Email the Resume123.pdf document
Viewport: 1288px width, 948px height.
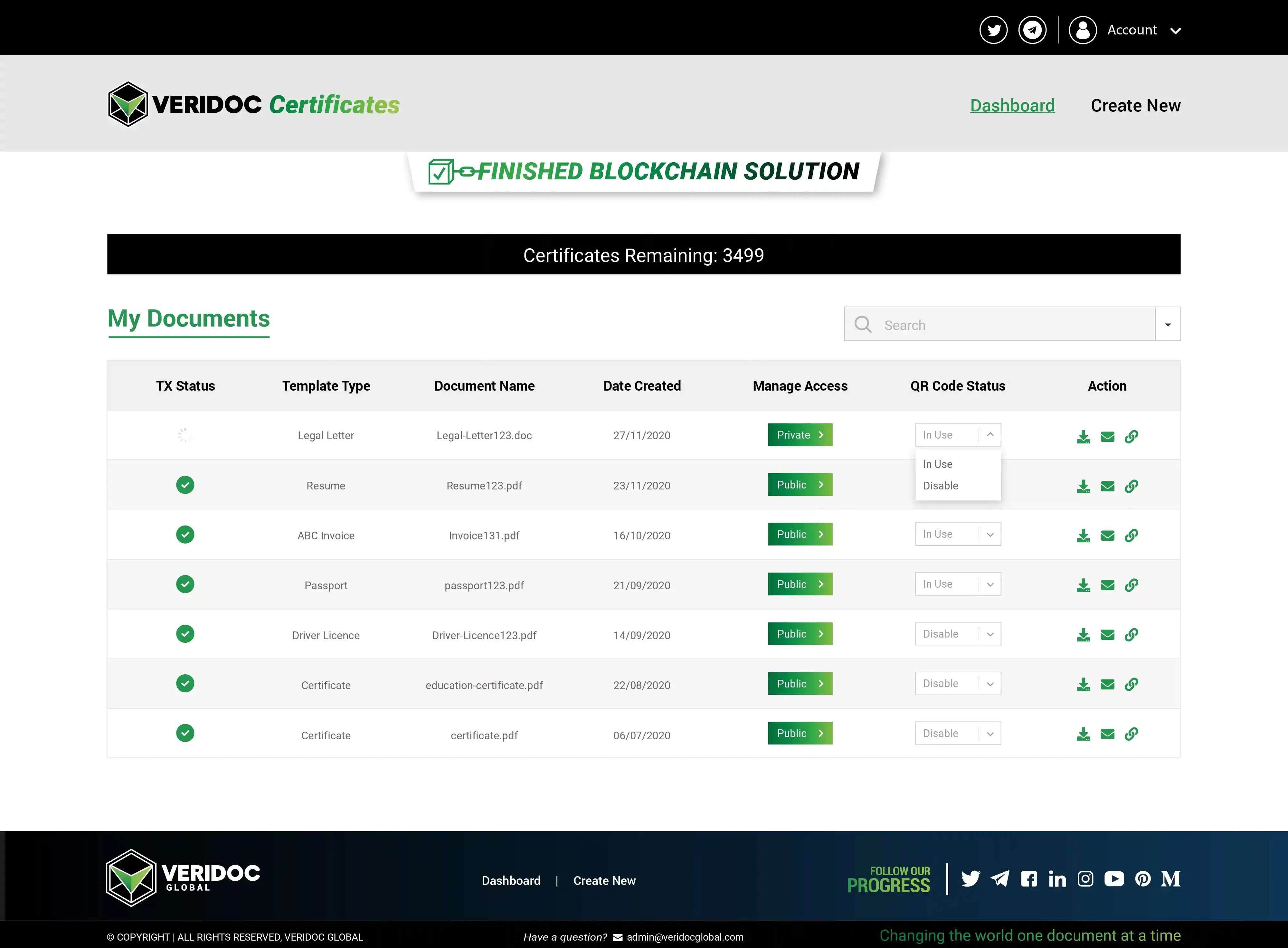[1107, 487]
